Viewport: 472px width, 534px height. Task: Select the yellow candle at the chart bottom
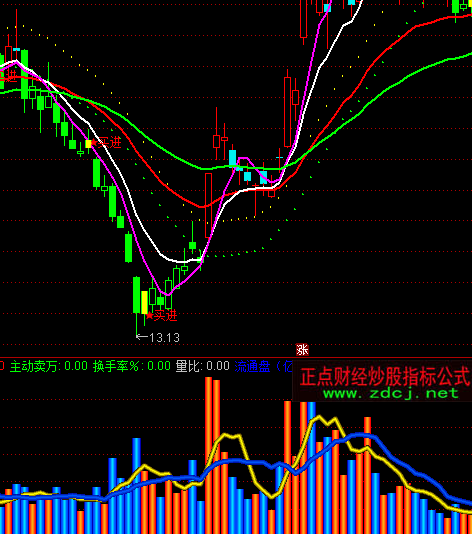coord(144,302)
